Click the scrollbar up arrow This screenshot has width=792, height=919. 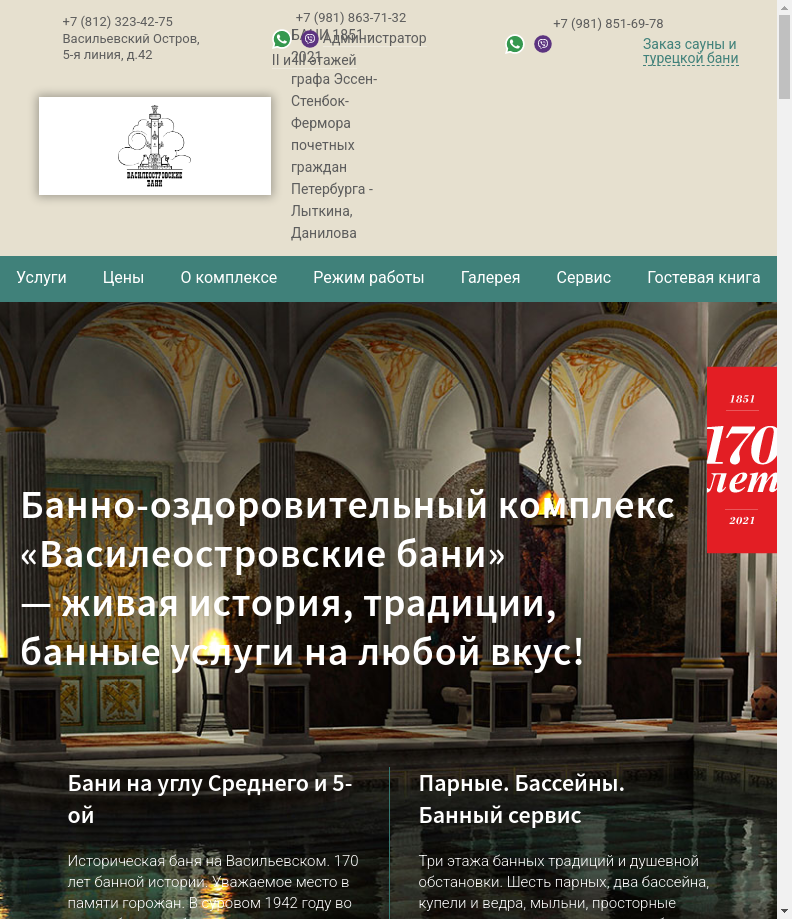(x=784, y=7)
